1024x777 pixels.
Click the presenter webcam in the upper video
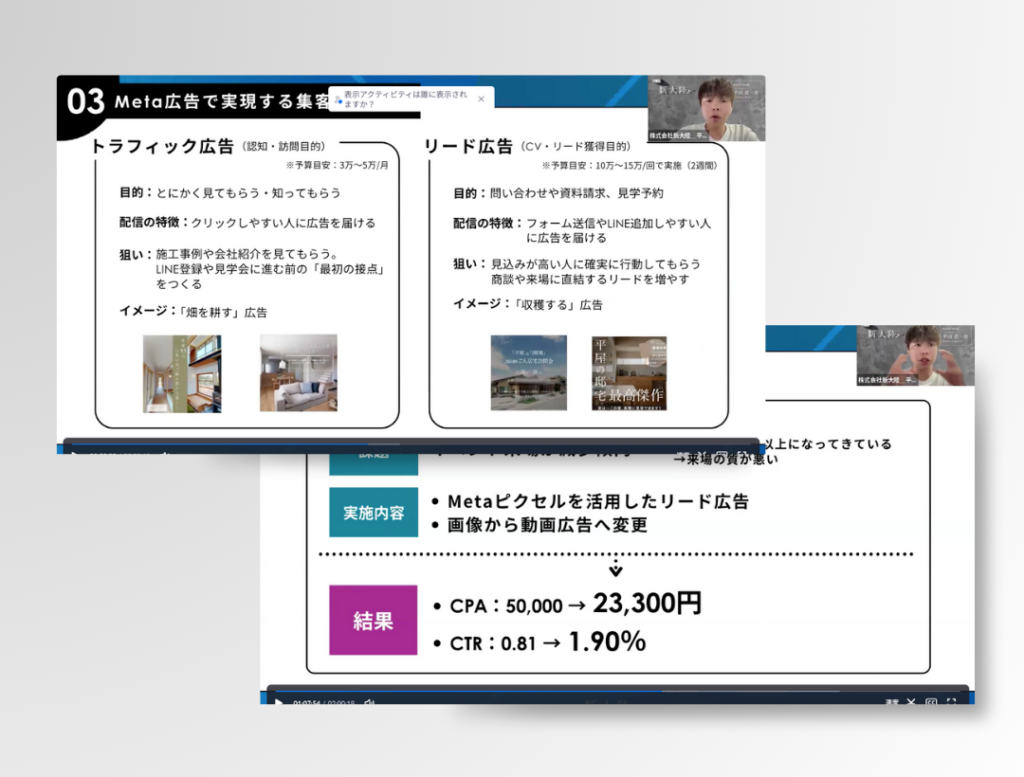point(705,108)
